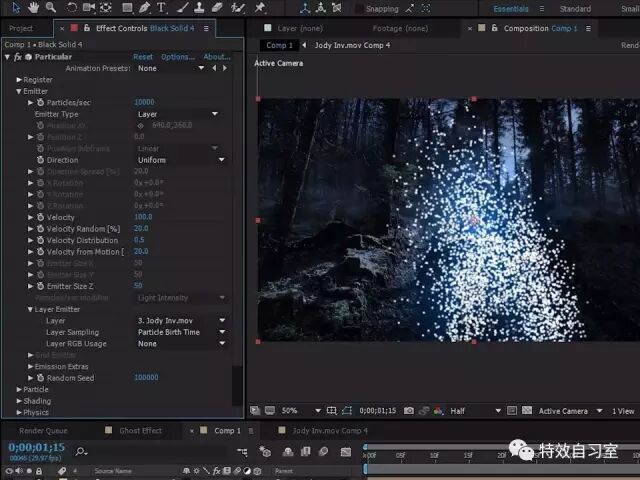Open Layer RGB Usage dropdown
The height and width of the screenshot is (480, 640).
(x=181, y=344)
